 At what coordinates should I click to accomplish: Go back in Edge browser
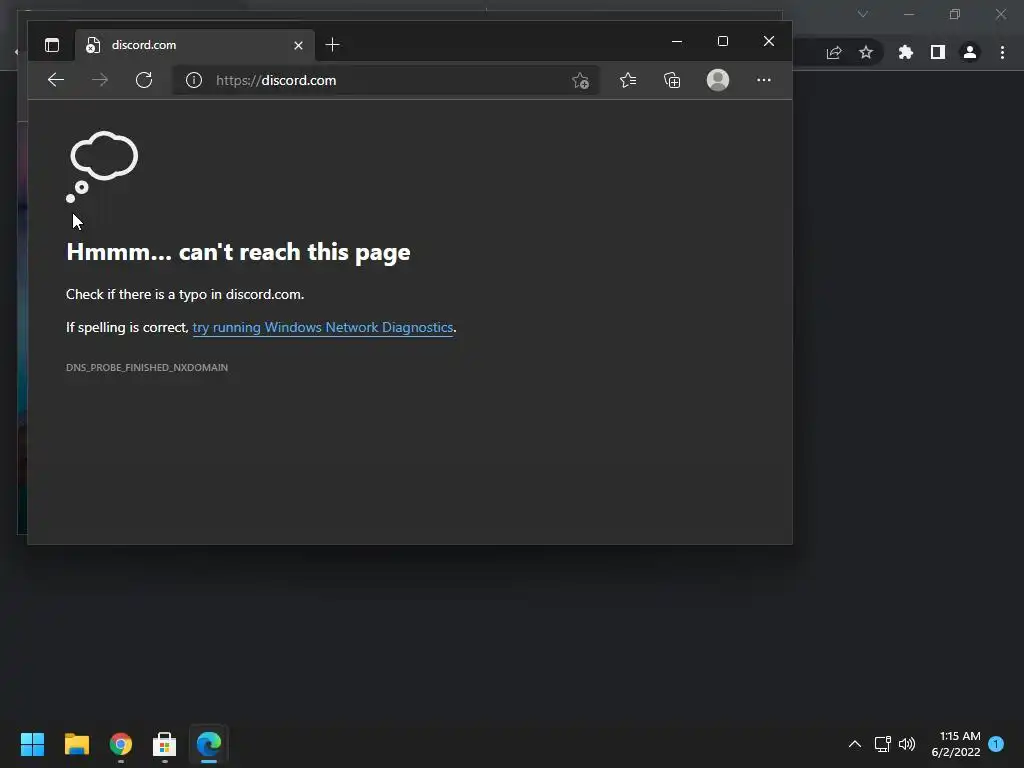(56, 80)
